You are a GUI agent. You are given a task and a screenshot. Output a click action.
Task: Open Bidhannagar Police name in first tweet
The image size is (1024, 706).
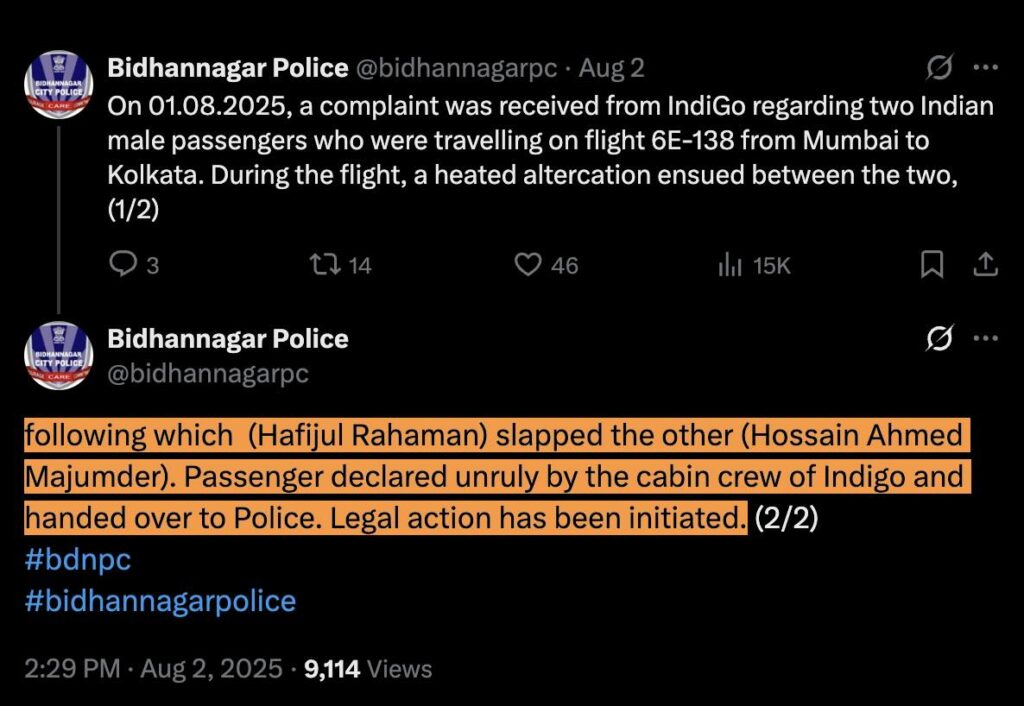[228, 68]
